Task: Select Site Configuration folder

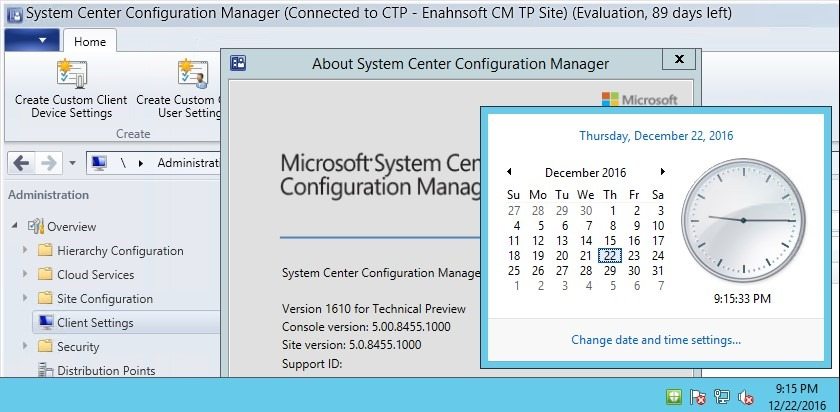Action: pyautogui.click(x=105, y=298)
